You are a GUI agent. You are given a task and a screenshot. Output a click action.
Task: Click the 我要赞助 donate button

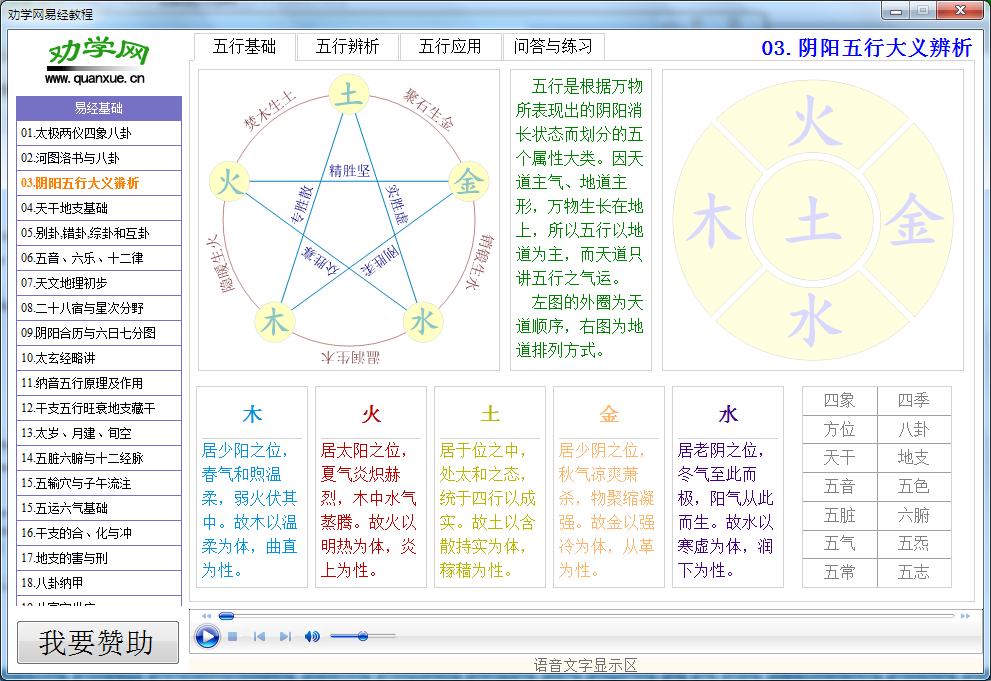[97, 642]
